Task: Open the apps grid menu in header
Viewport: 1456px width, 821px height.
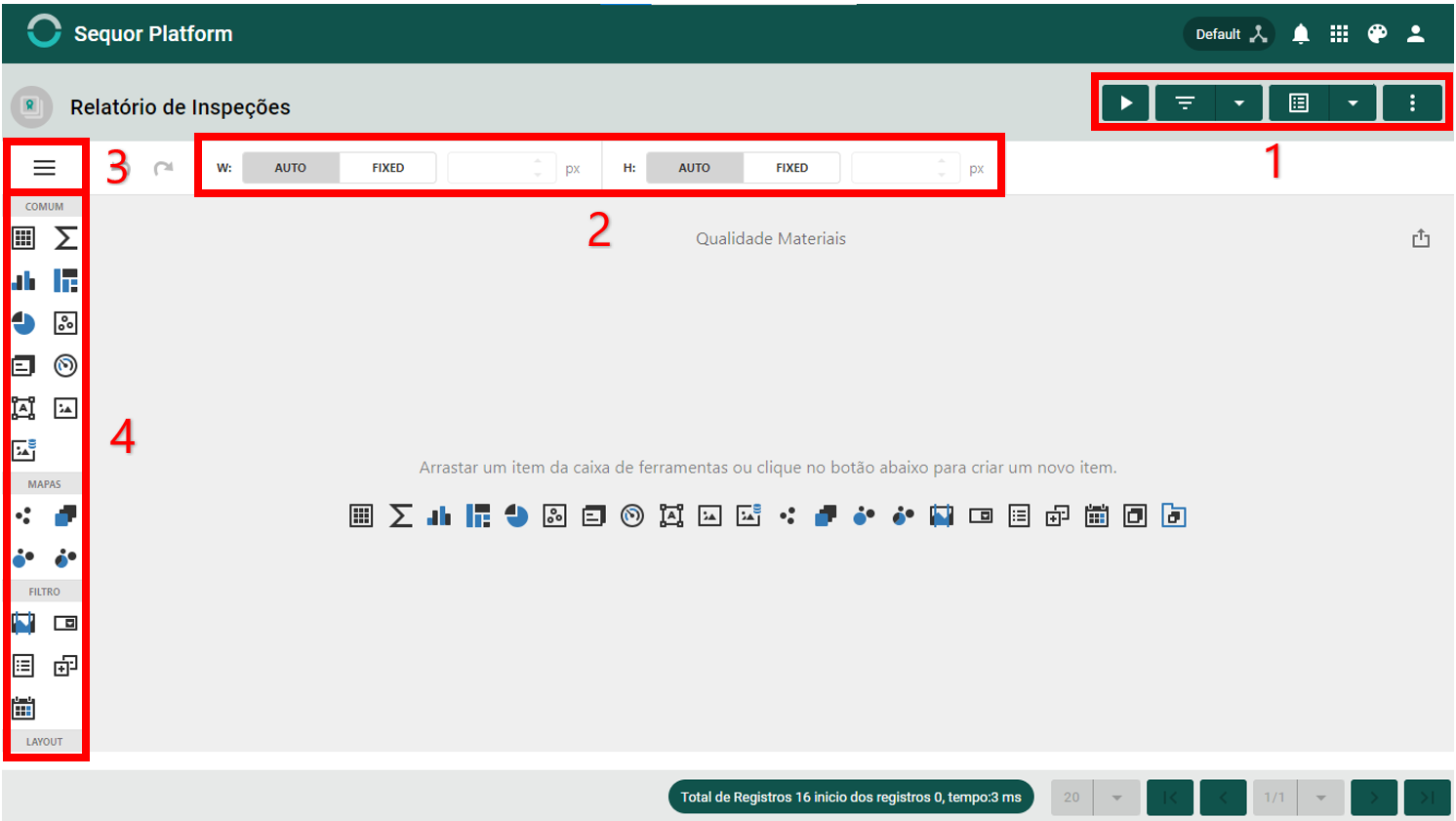Action: (1339, 34)
